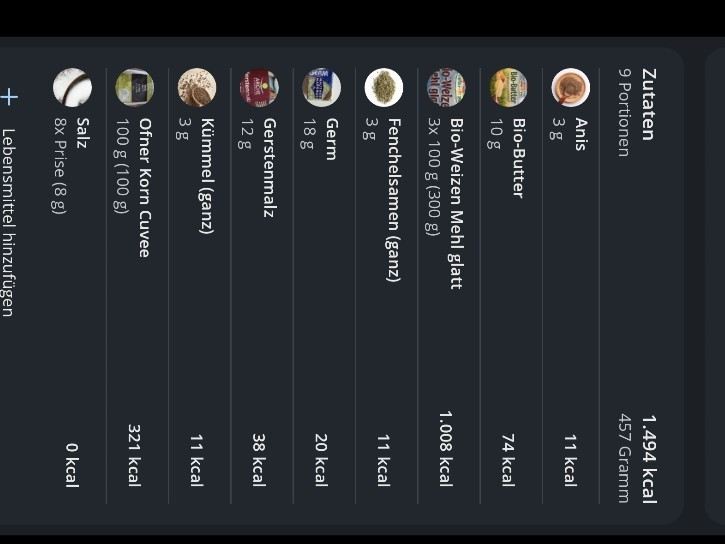This screenshot has height=544, width=725.
Task: Select the Bio-Weizen Mehl glatt name
Action: [x=456, y=203]
